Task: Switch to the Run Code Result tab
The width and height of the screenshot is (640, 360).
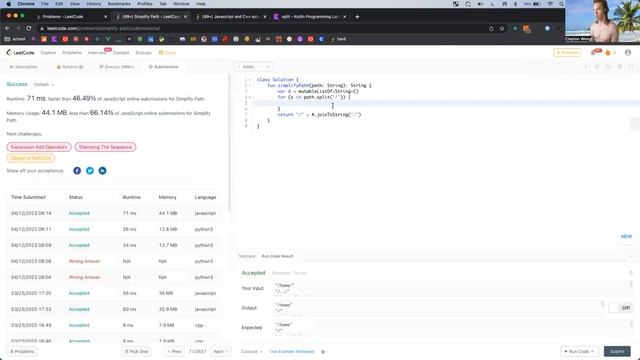Action: (x=277, y=256)
